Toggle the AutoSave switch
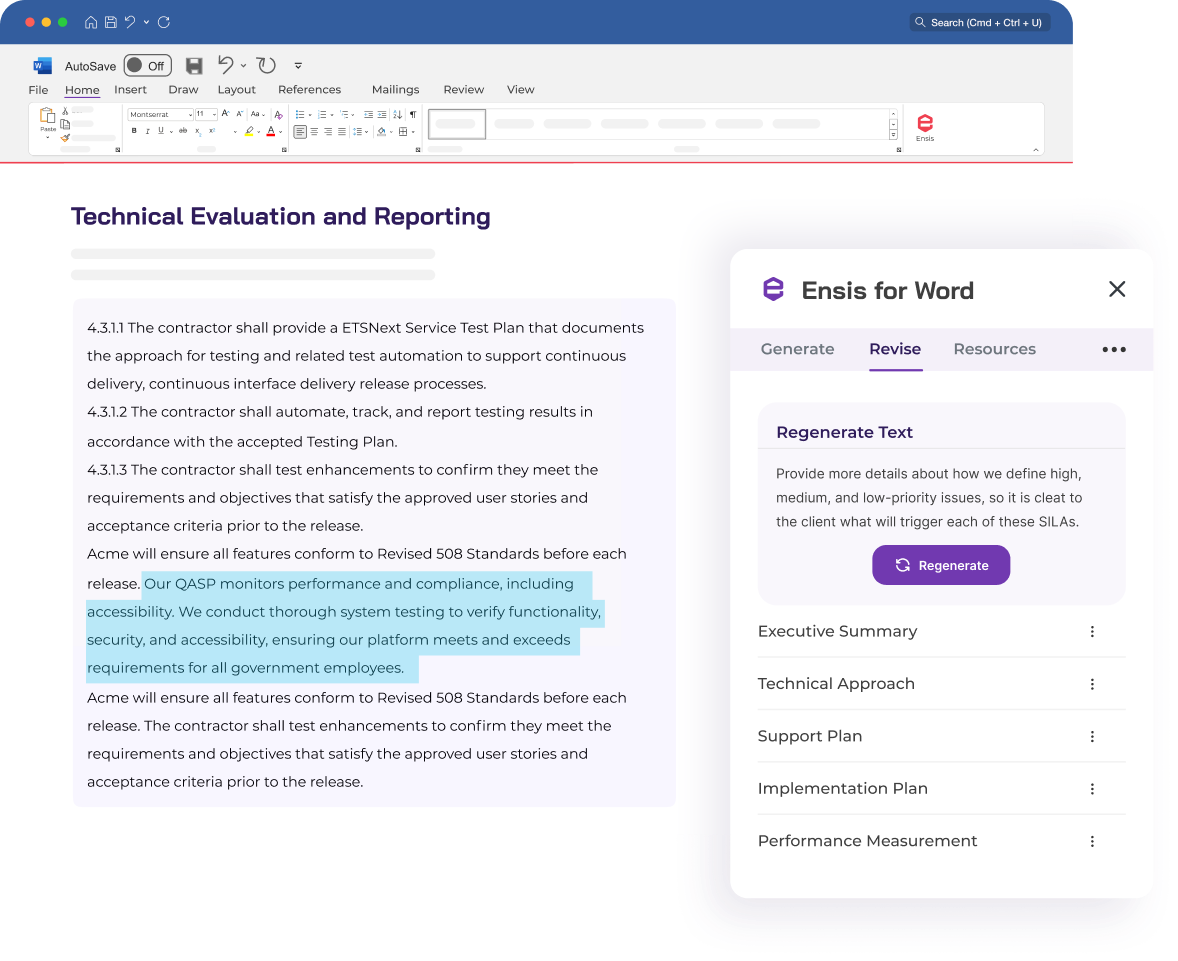 [x=148, y=65]
